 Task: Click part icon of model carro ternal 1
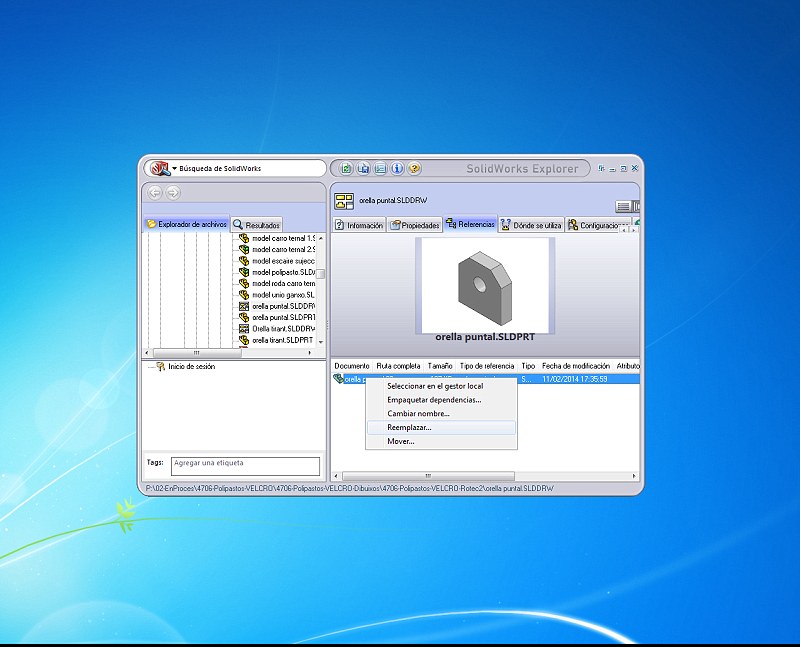(244, 238)
